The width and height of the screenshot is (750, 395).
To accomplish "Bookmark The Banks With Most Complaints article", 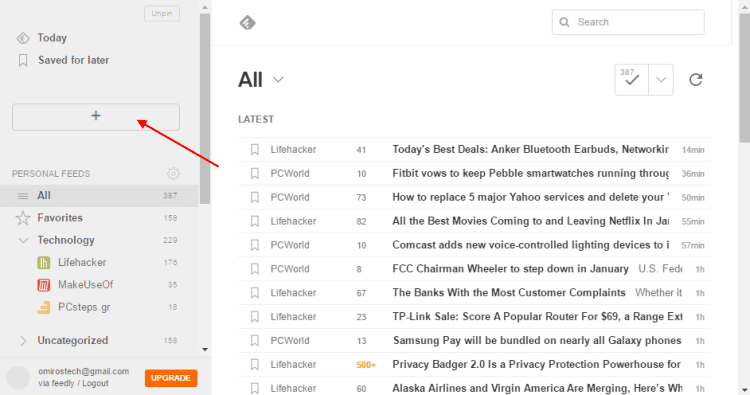I will click(254, 293).
